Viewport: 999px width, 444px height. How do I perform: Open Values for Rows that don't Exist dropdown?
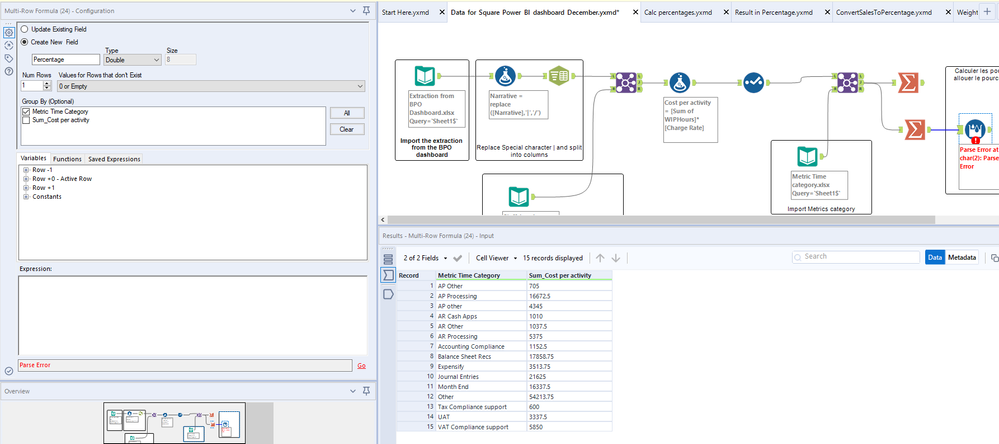click(210, 85)
